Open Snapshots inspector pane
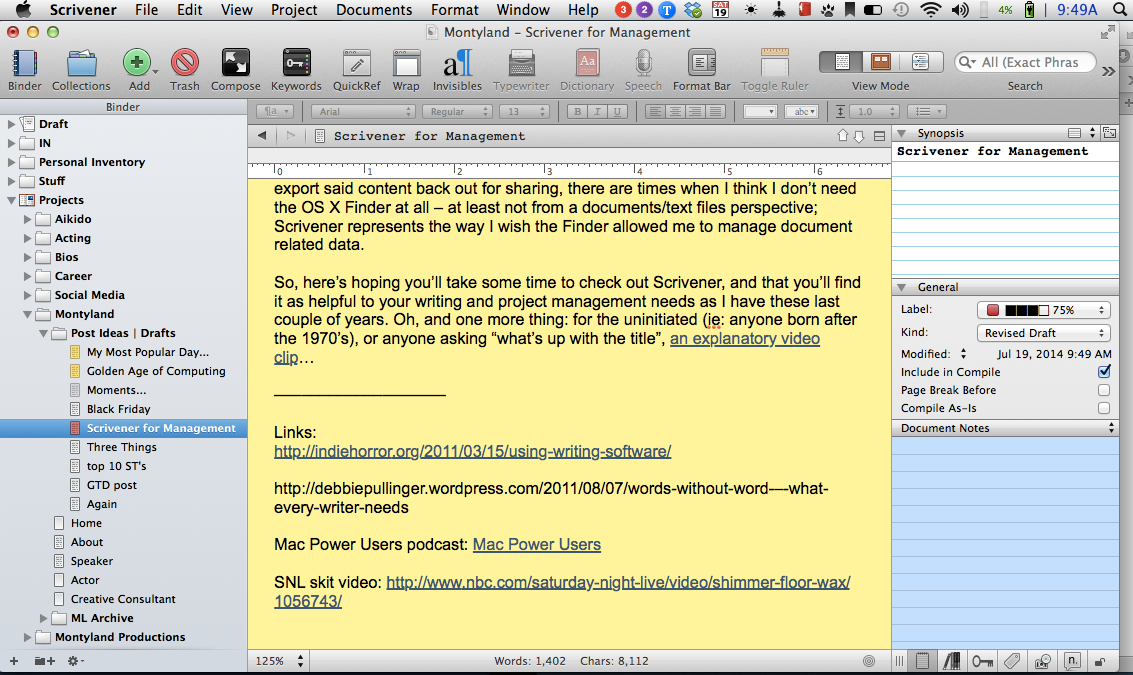Viewport: 1133px width, 675px height. point(1042,661)
